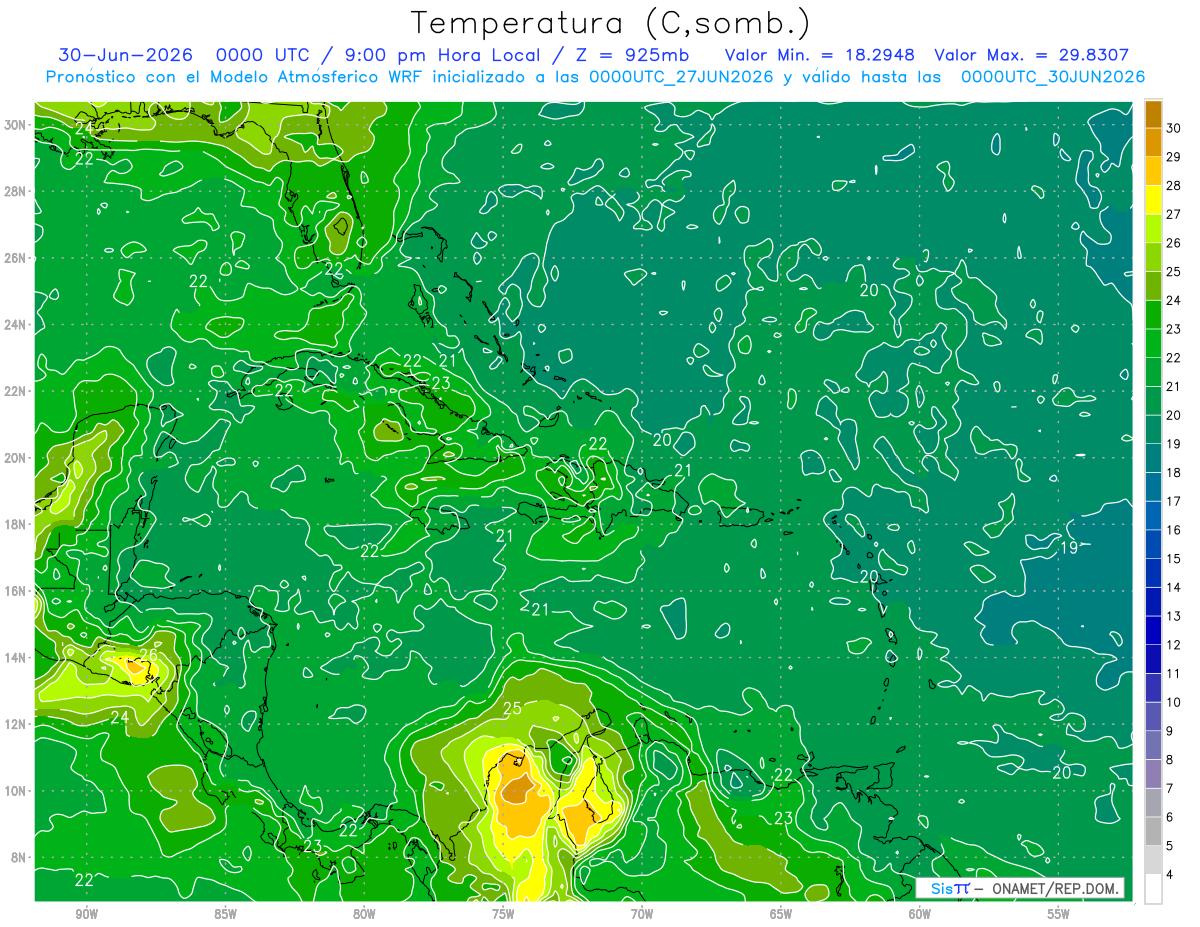Click the '8N' latitude axis label
Image resolution: width=1200 pixels, height=927 pixels.
(19, 857)
